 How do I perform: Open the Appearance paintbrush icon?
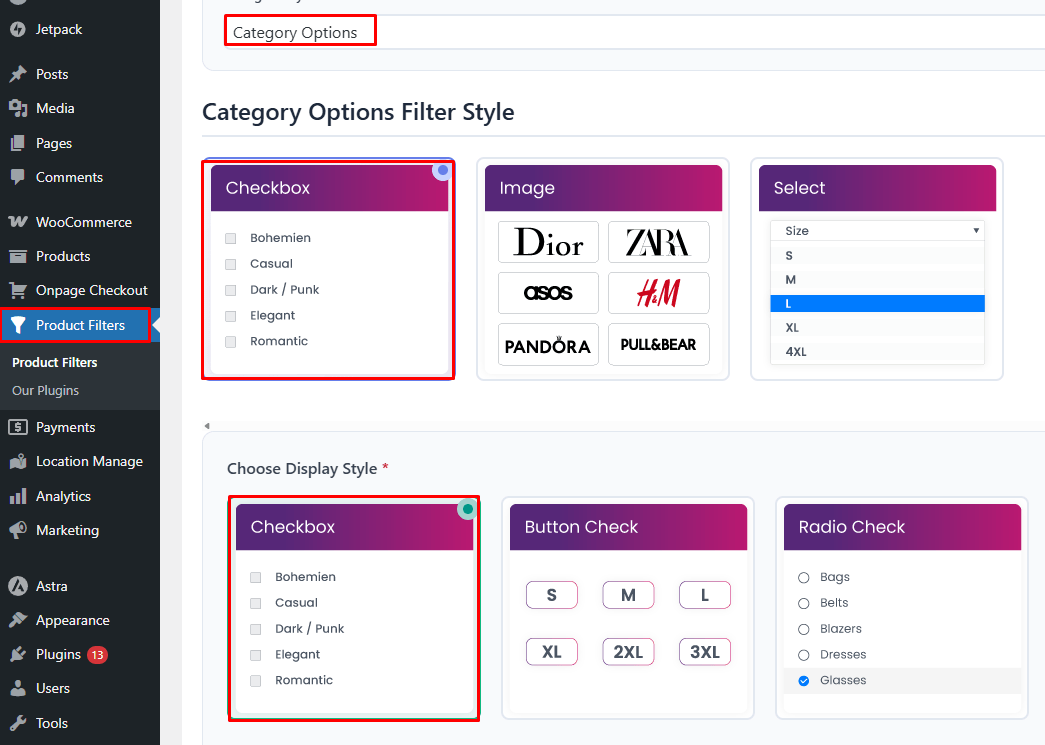pyautogui.click(x=18, y=620)
